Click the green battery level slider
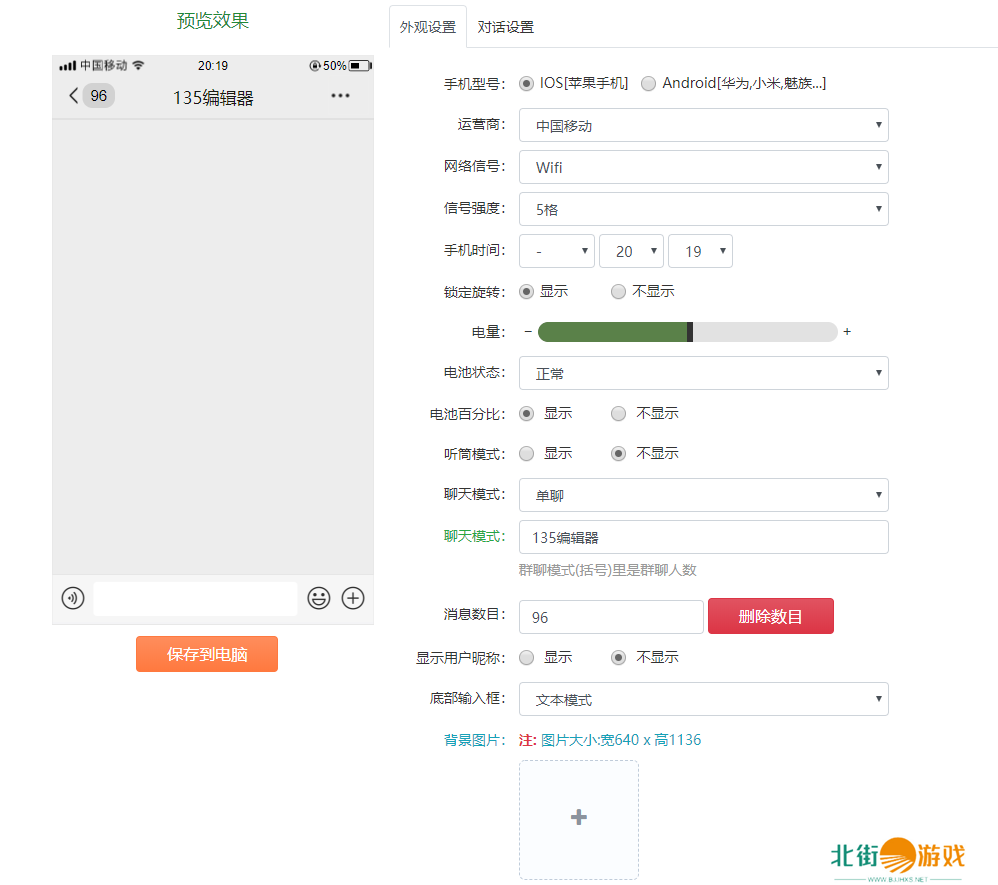Viewport: 998px width, 885px height. (x=612, y=332)
